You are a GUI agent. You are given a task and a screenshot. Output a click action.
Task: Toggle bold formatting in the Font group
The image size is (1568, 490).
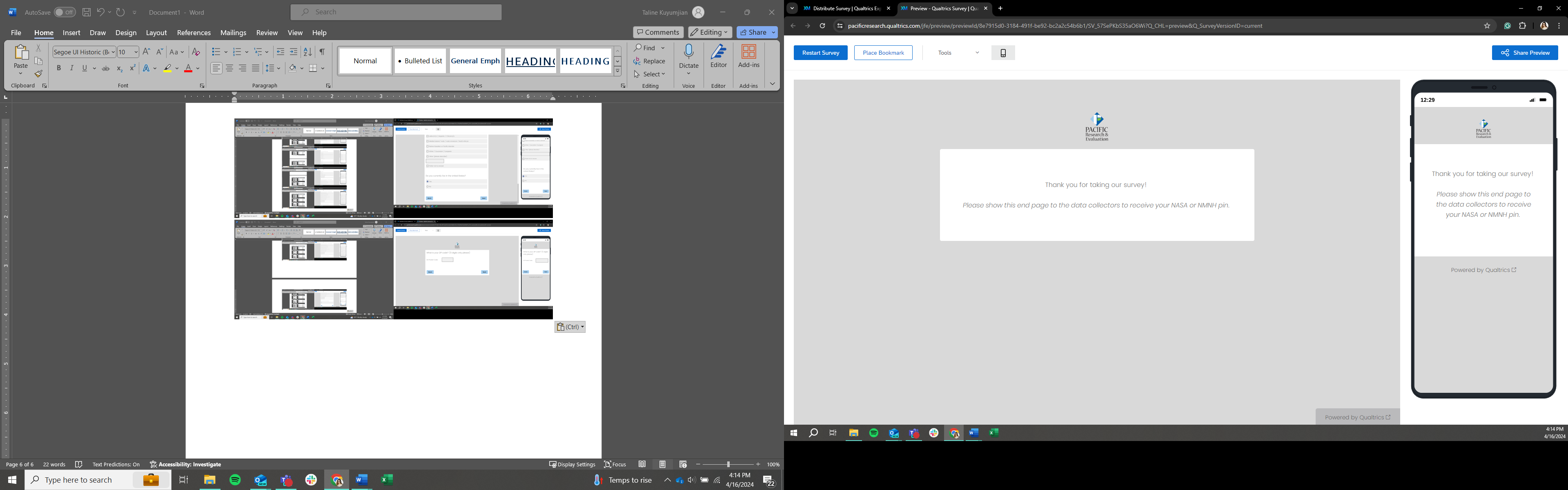[x=59, y=68]
